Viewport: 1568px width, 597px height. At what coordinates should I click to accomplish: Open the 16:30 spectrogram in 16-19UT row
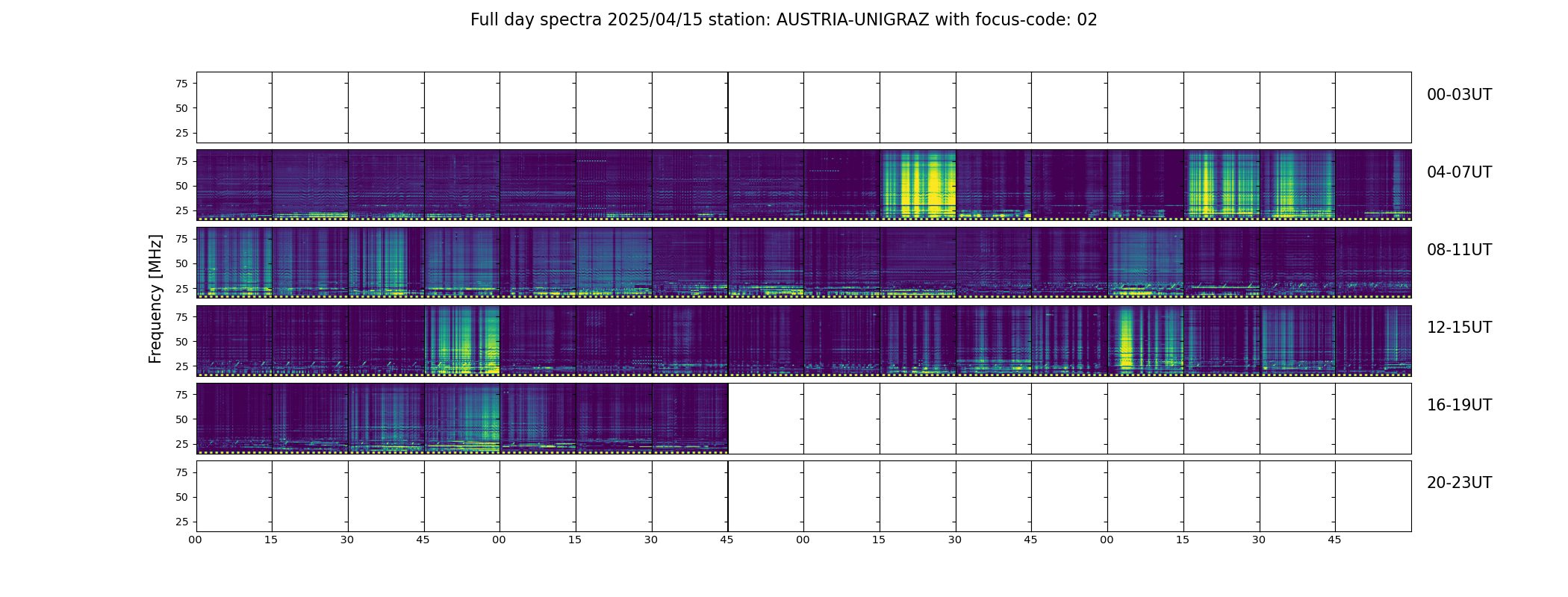(x=386, y=418)
